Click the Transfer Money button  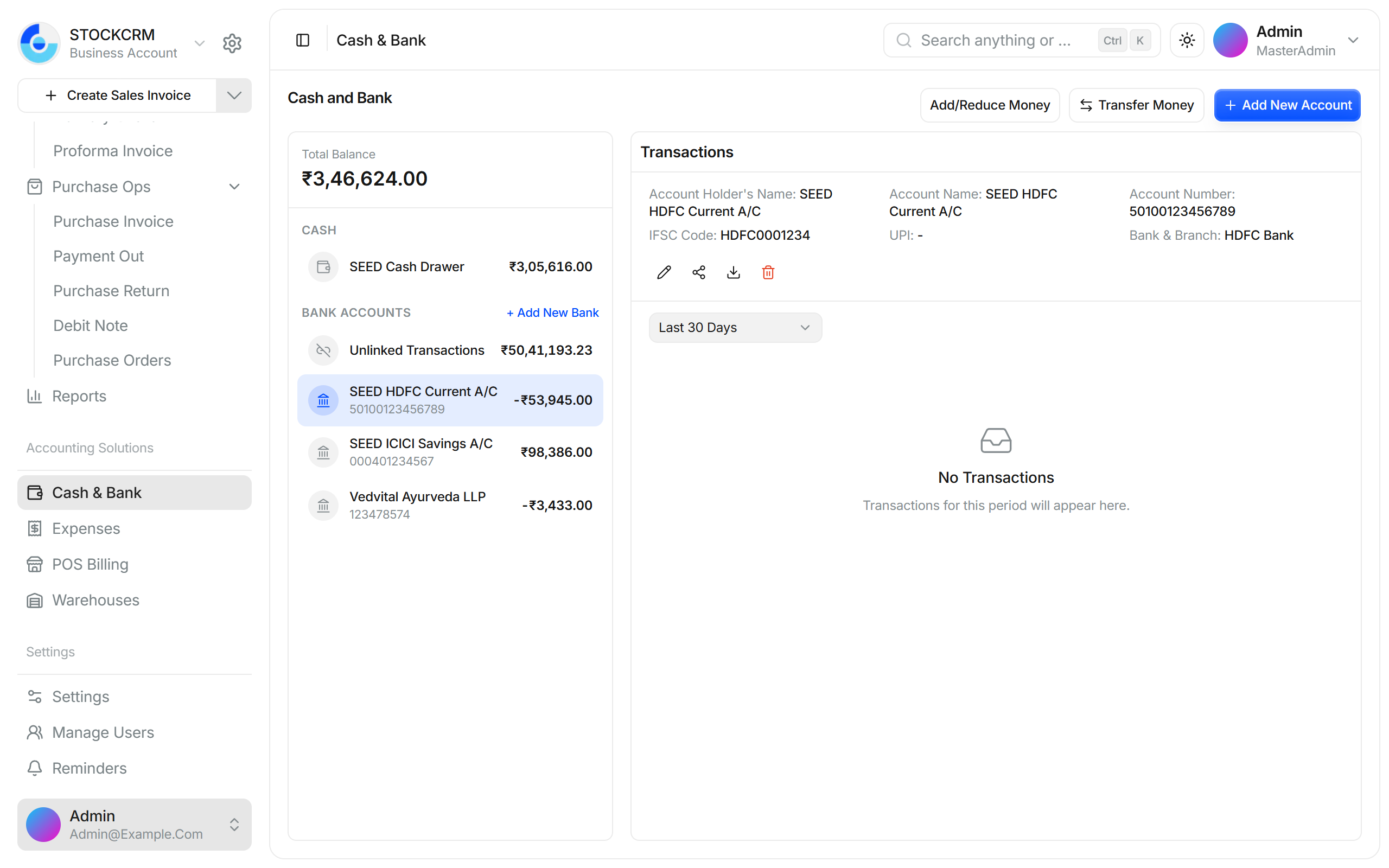click(x=1136, y=105)
